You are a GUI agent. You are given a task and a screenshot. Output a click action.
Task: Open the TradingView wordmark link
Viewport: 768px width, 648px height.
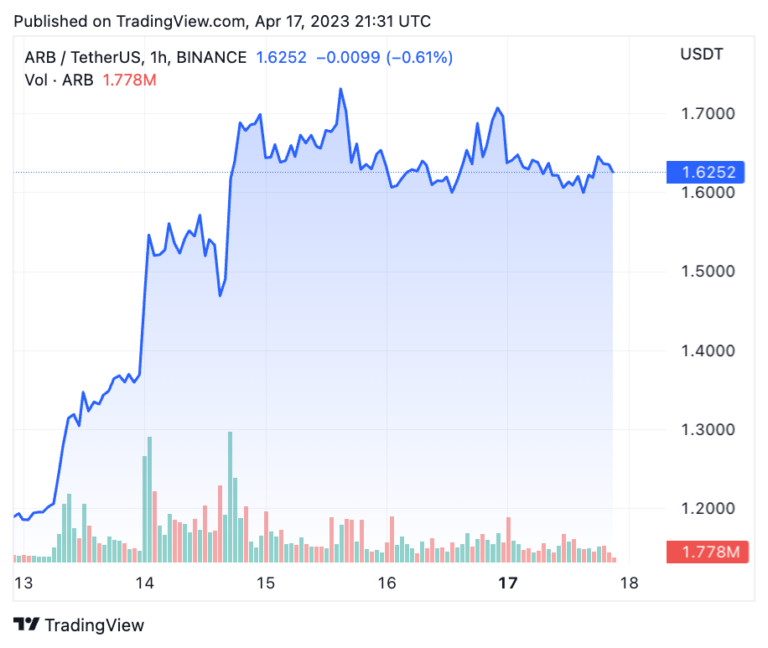click(x=95, y=625)
